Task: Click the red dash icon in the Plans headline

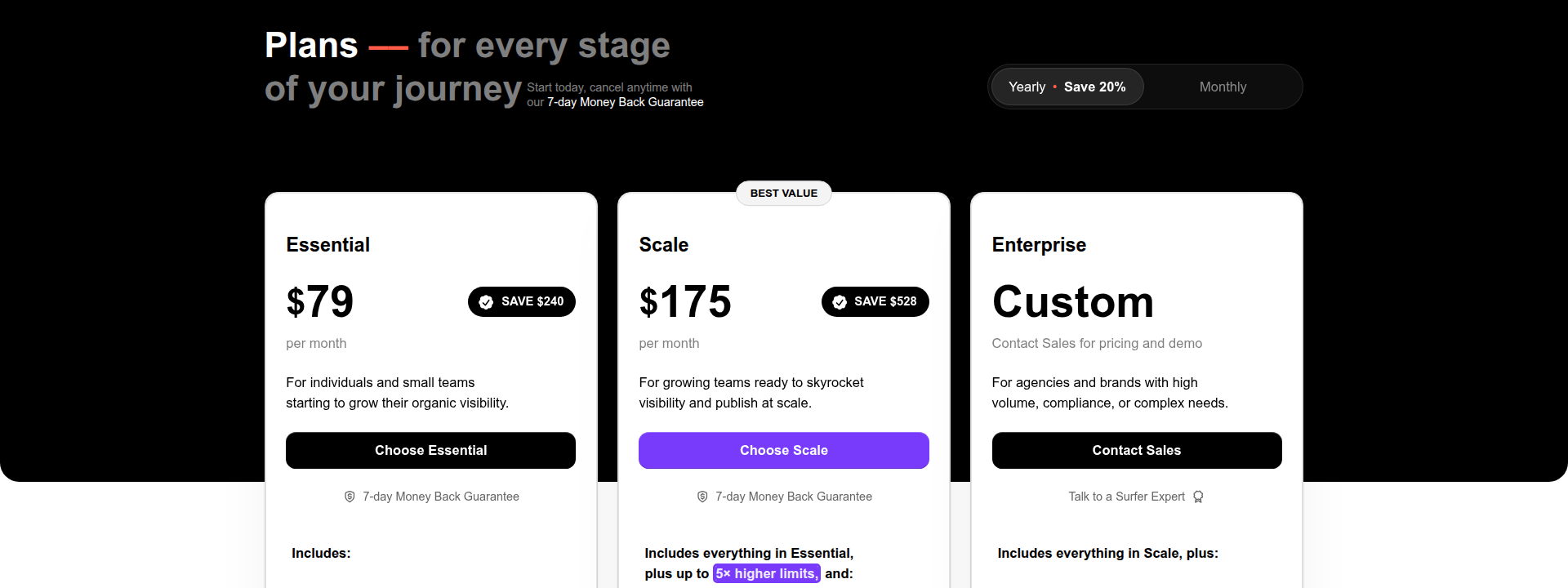Action: coord(391,47)
